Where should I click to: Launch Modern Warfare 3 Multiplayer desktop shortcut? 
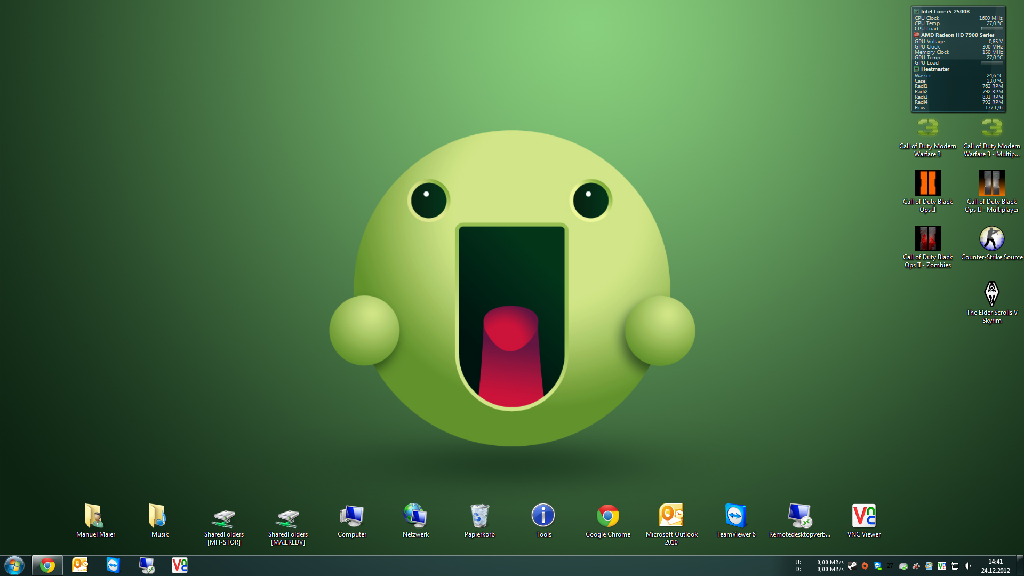pyautogui.click(x=991, y=129)
